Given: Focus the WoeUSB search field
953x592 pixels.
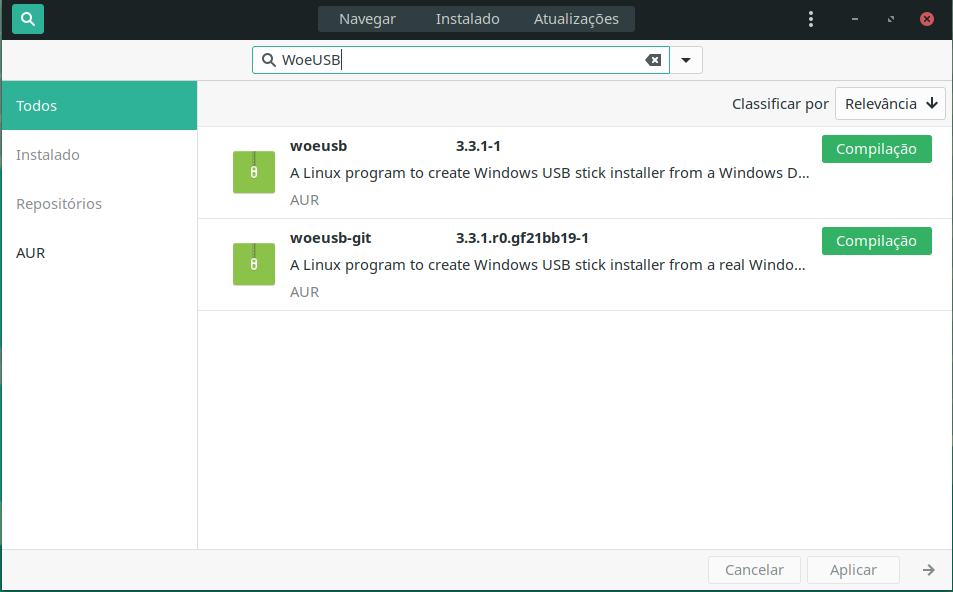Looking at the screenshot, I should (x=461, y=60).
